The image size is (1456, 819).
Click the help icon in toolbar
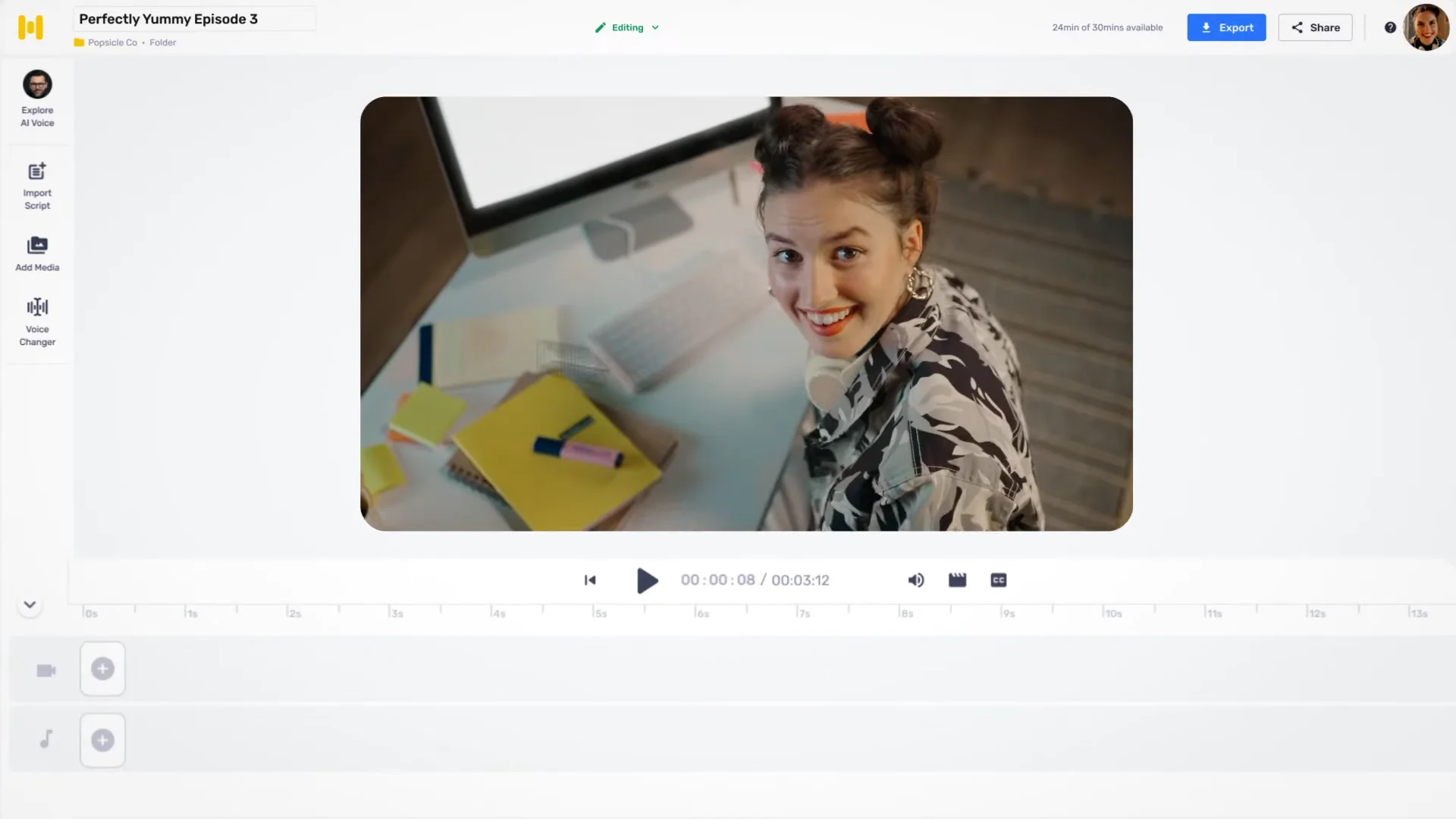(x=1391, y=27)
